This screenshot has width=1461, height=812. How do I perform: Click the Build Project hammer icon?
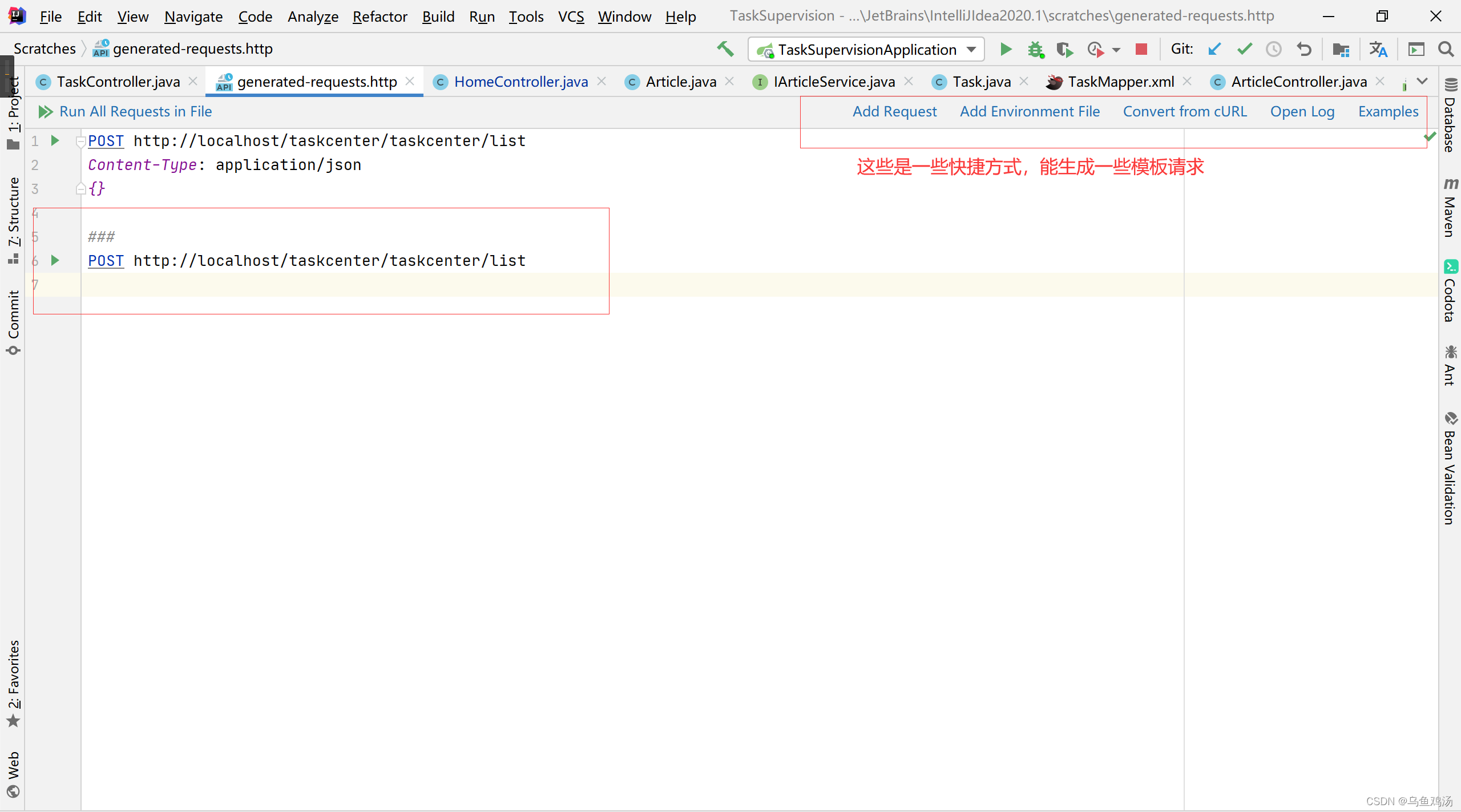[x=725, y=49]
